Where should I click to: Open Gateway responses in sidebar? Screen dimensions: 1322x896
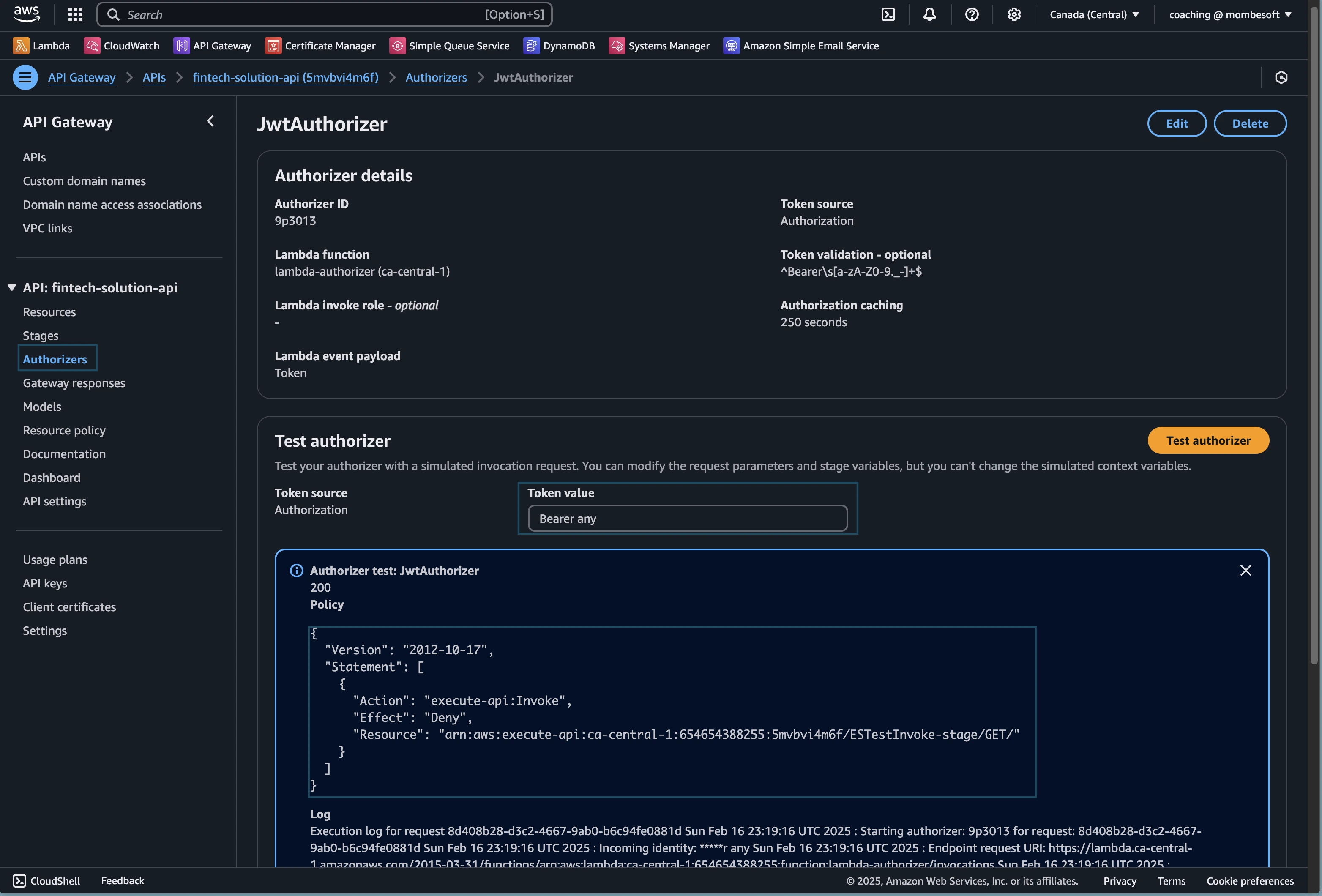[74, 383]
